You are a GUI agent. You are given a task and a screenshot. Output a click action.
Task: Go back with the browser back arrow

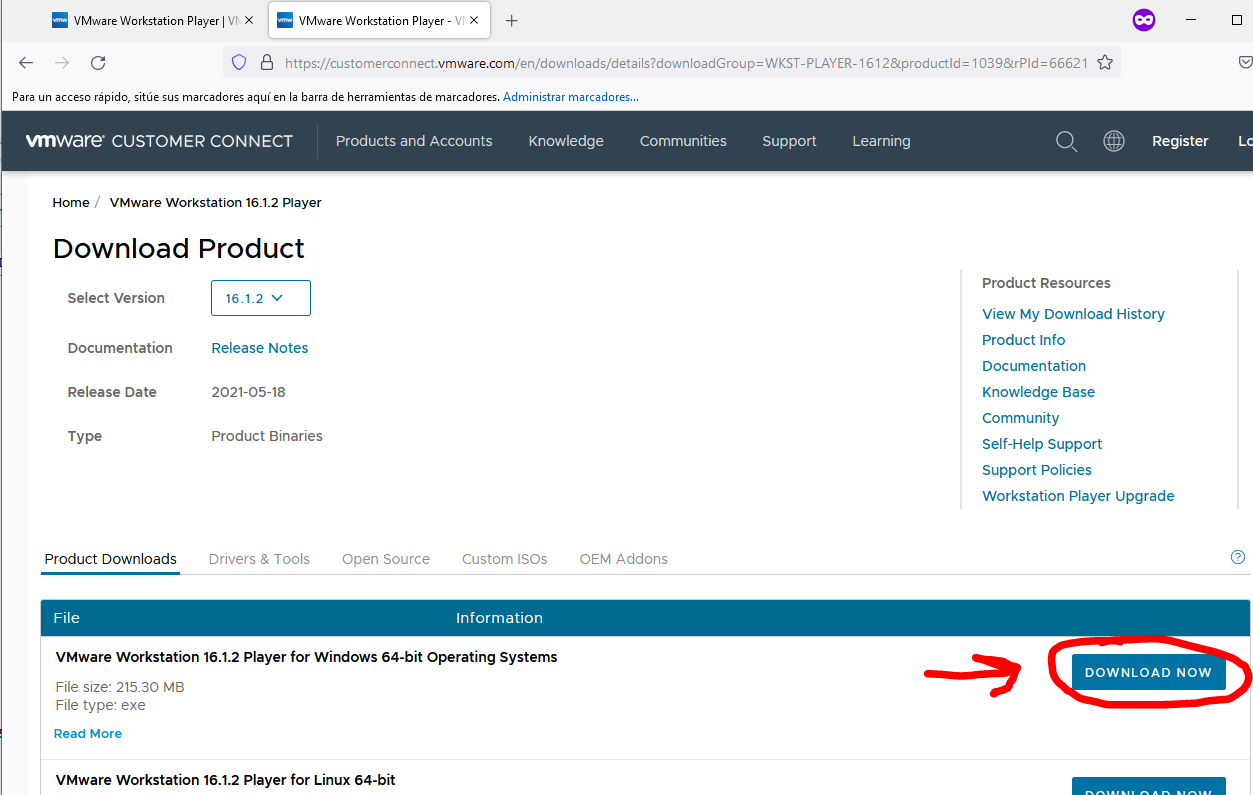coord(26,62)
